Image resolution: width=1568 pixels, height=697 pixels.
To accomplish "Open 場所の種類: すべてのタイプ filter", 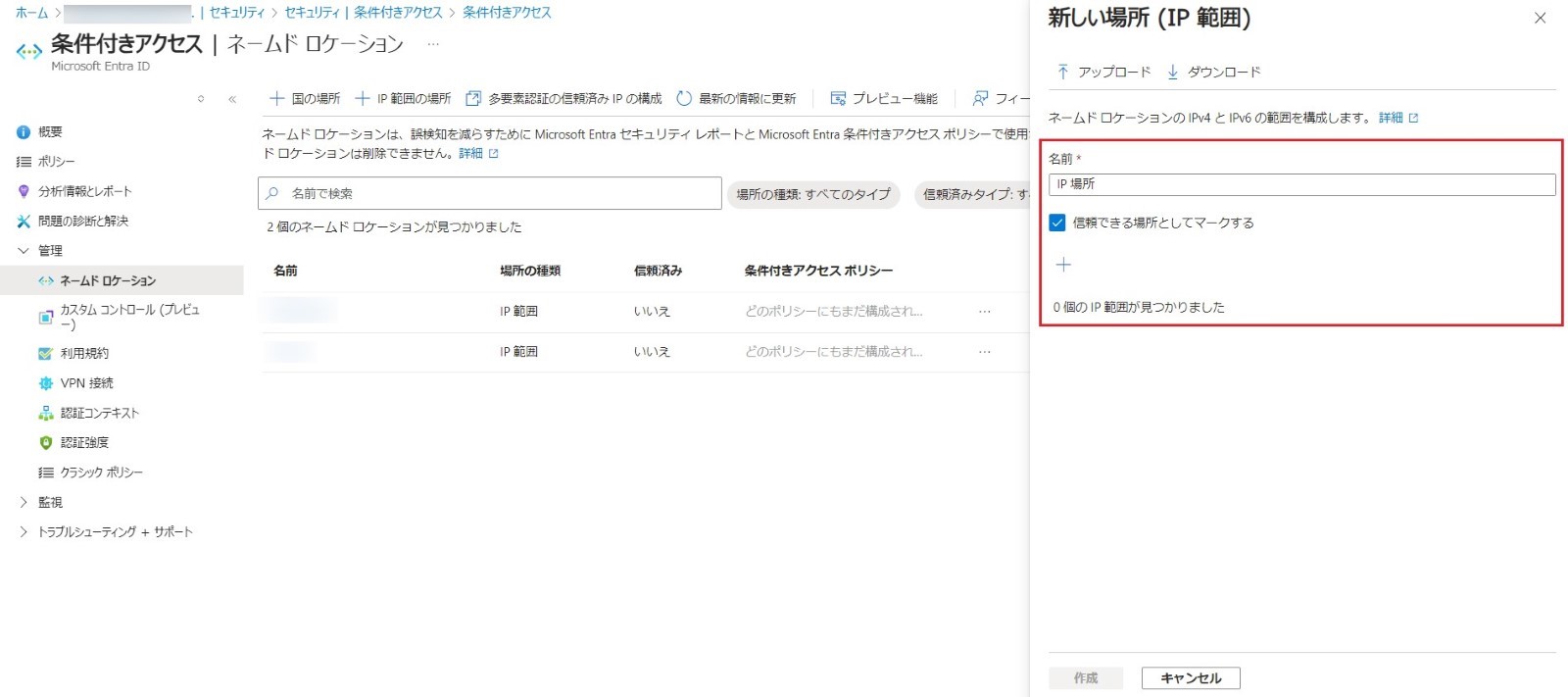I will point(813,194).
